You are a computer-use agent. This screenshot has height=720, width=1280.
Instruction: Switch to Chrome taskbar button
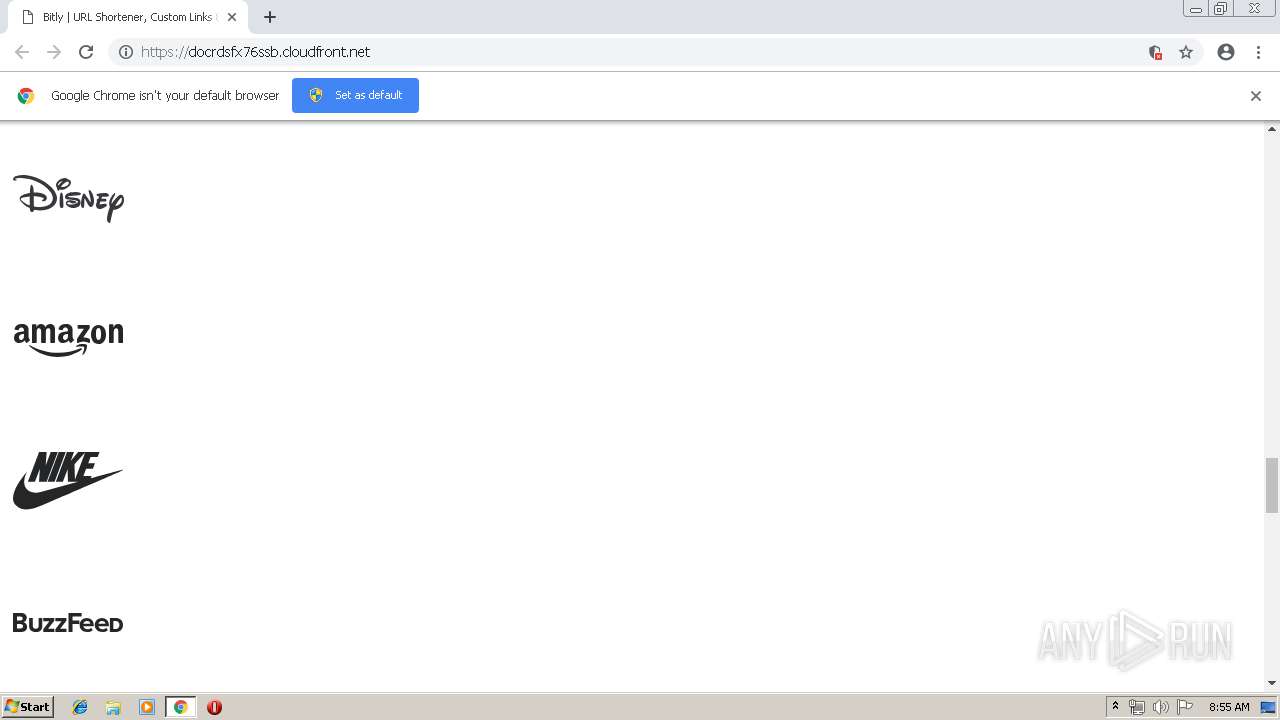click(180, 707)
